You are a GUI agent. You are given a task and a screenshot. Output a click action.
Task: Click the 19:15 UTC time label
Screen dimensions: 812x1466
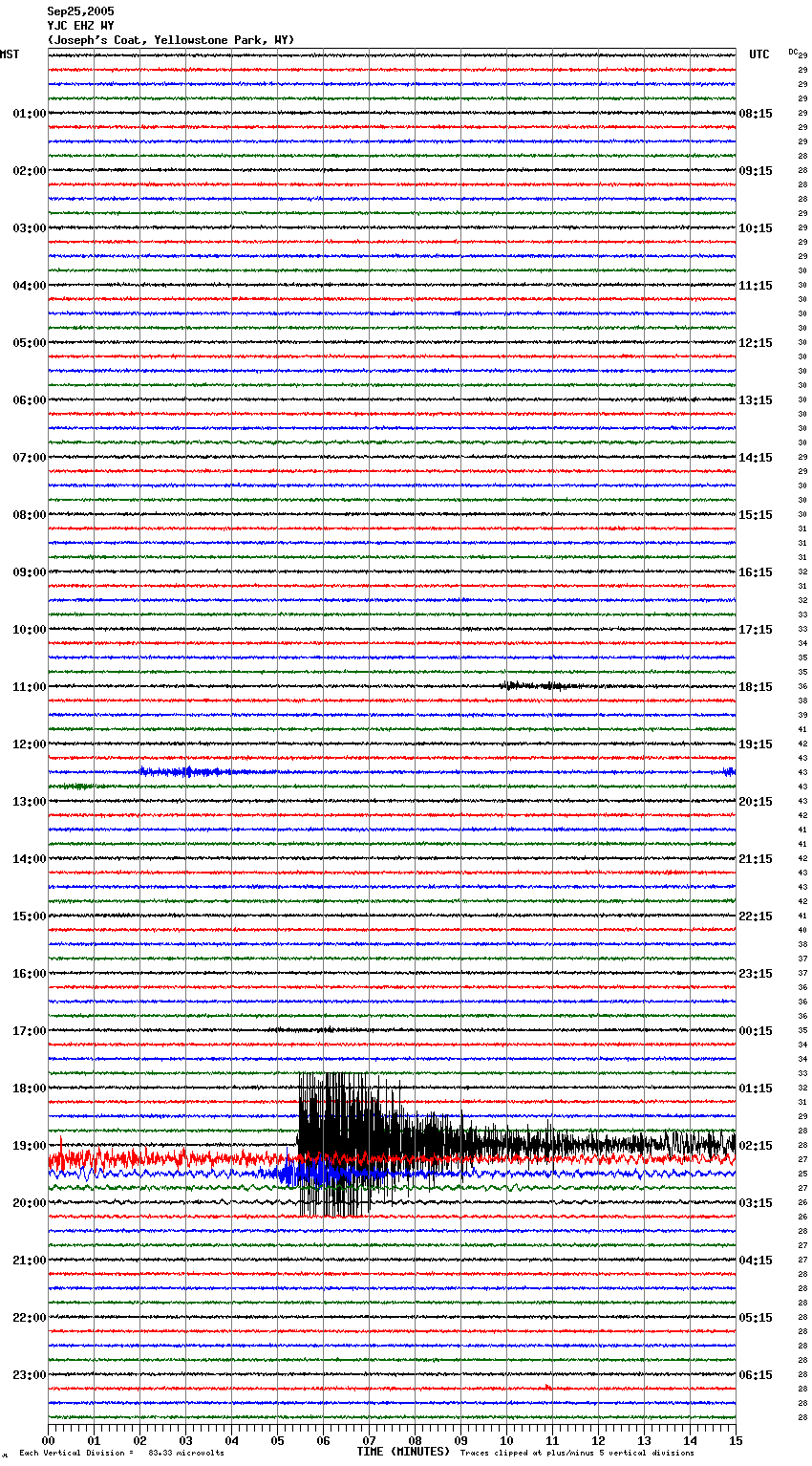[756, 744]
